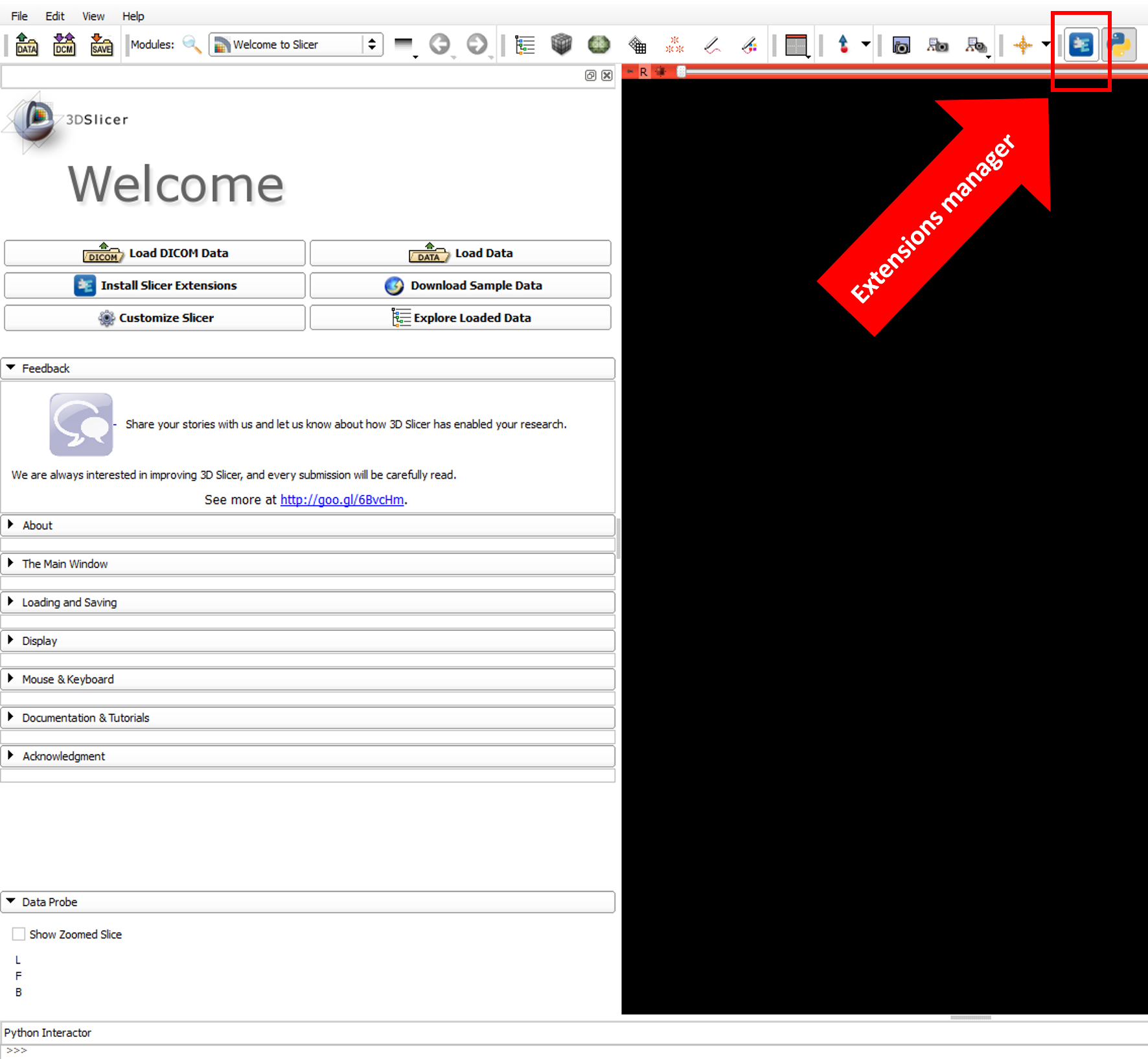1148x1059 pixels.
Task: Select the mouse interaction place tool
Action: 843,45
